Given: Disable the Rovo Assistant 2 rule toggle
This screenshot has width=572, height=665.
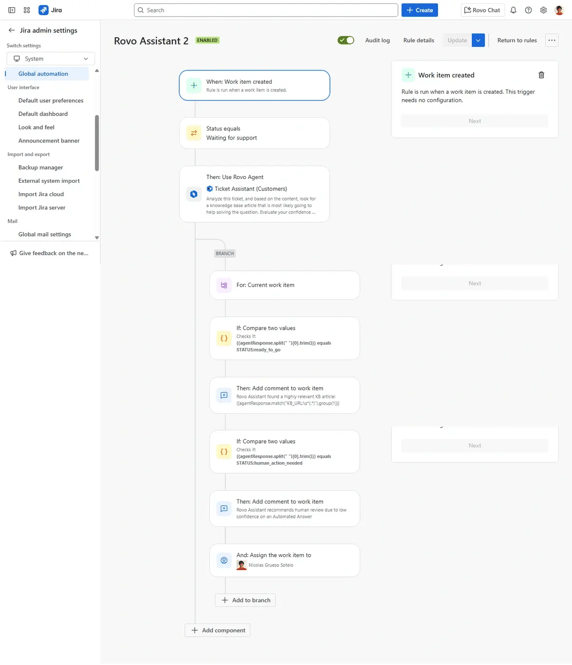Looking at the screenshot, I should coord(346,40).
